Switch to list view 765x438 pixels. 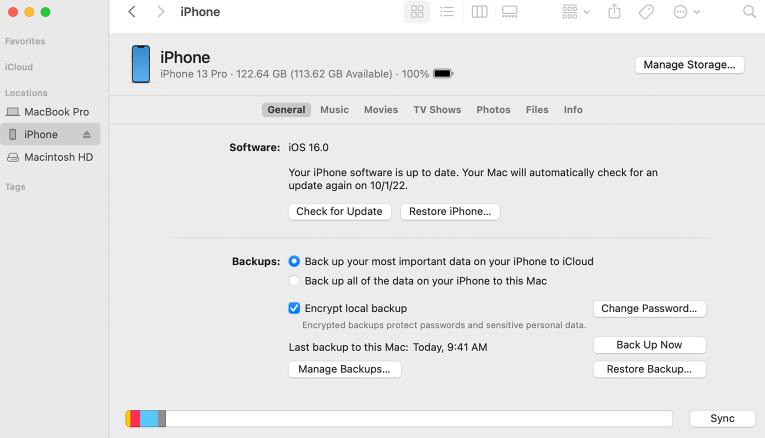(x=447, y=12)
